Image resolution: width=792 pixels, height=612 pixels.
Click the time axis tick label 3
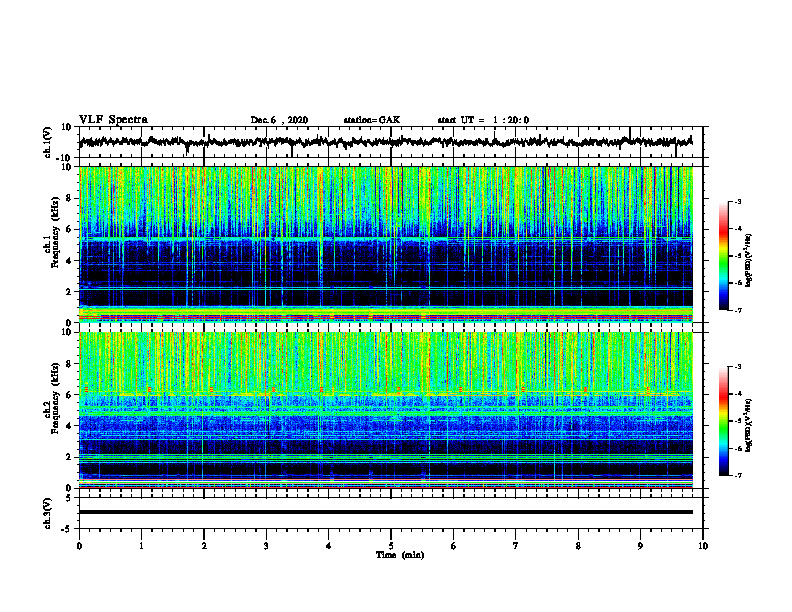click(266, 546)
